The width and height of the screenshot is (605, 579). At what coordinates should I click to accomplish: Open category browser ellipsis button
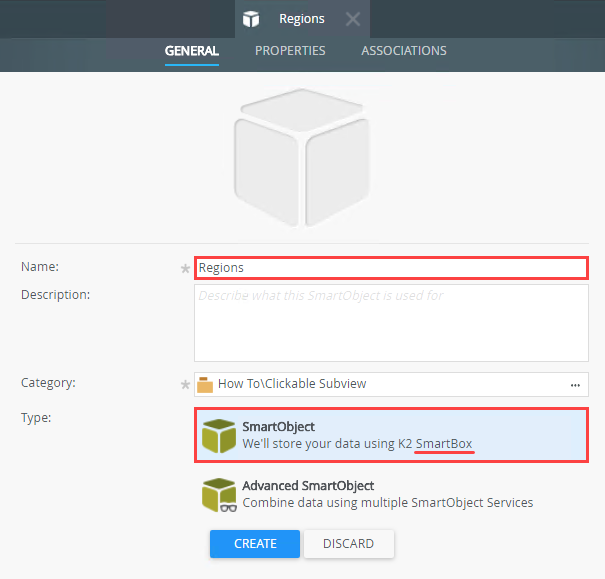tap(575, 385)
